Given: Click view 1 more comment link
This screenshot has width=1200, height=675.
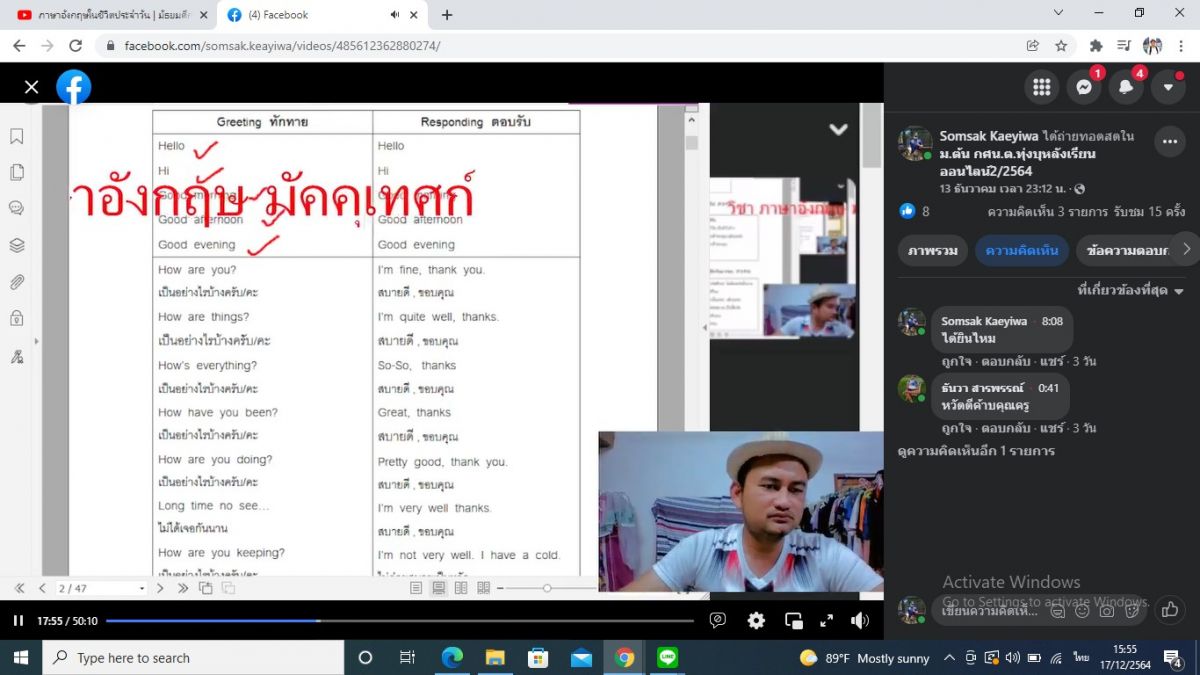Looking at the screenshot, I should (976, 451).
